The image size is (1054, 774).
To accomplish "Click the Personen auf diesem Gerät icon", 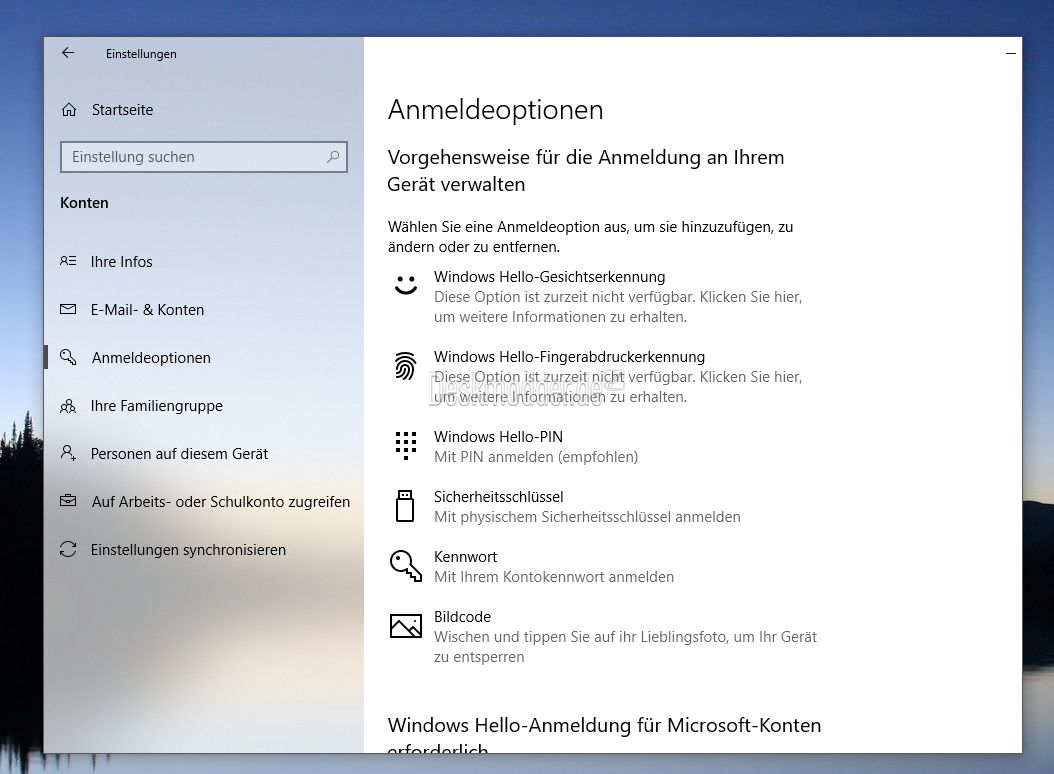I will tap(68, 453).
